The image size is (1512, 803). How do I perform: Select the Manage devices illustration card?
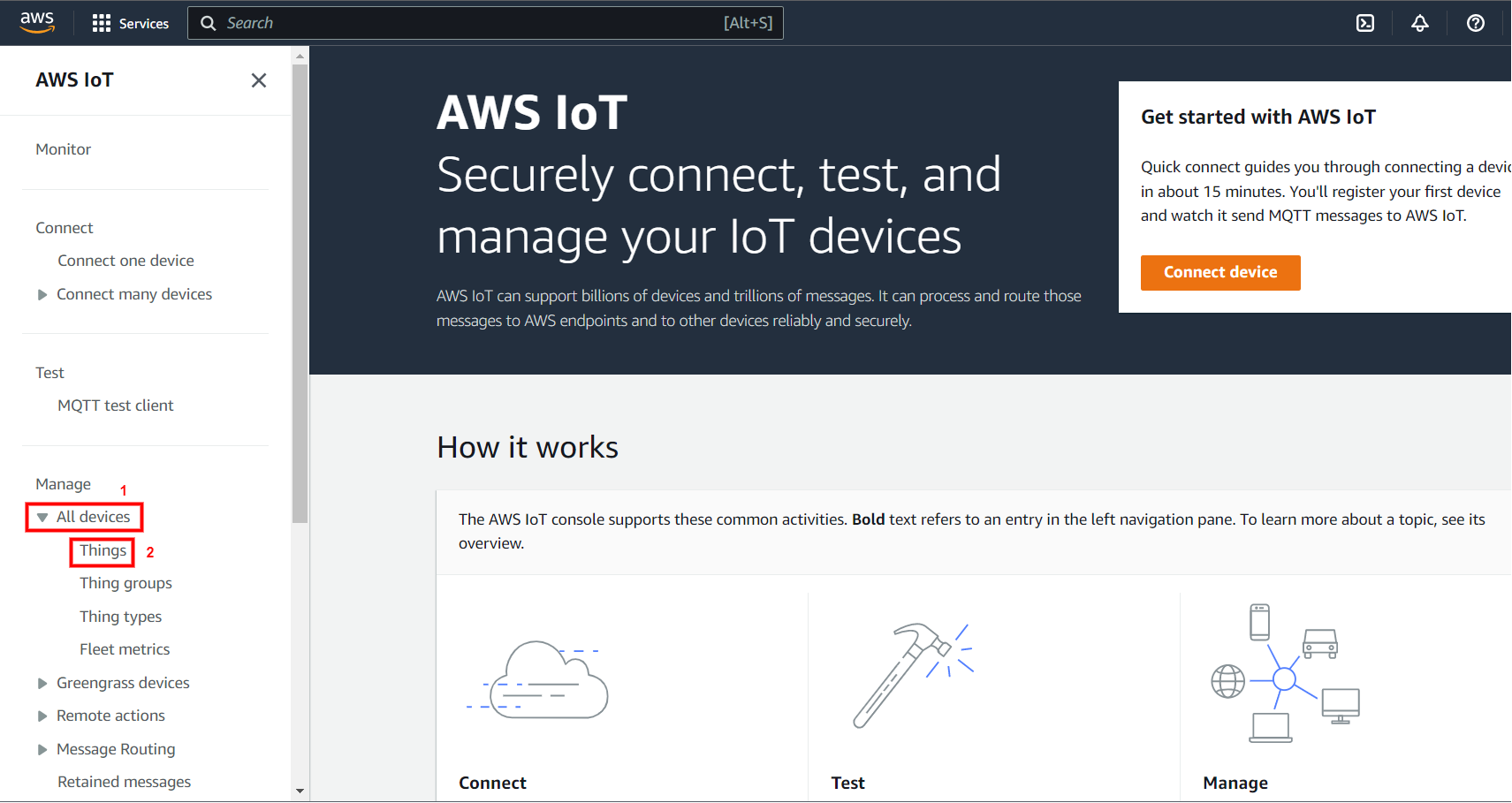[1284, 676]
